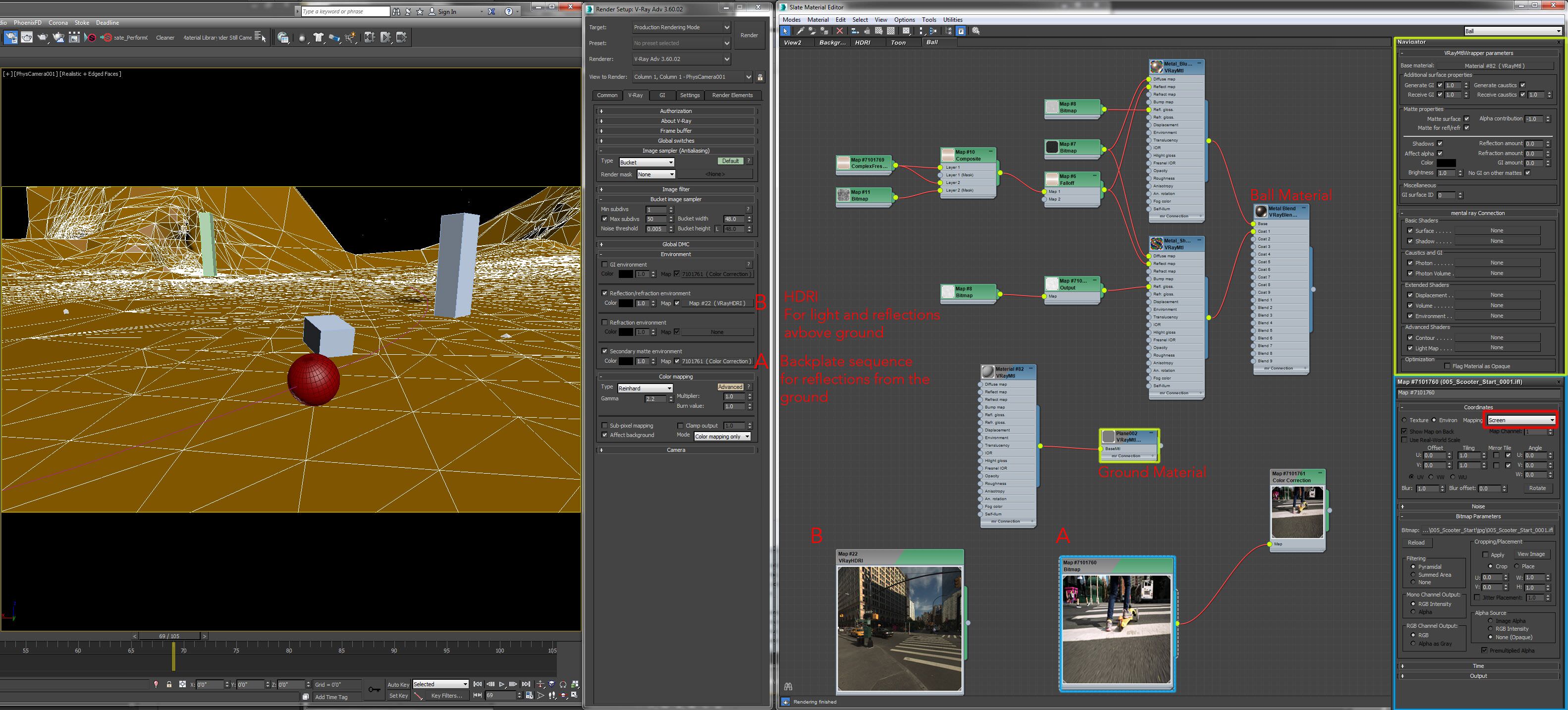Toggle the Matte surface checkbox
The width and height of the screenshot is (1568, 710).
(x=1466, y=119)
